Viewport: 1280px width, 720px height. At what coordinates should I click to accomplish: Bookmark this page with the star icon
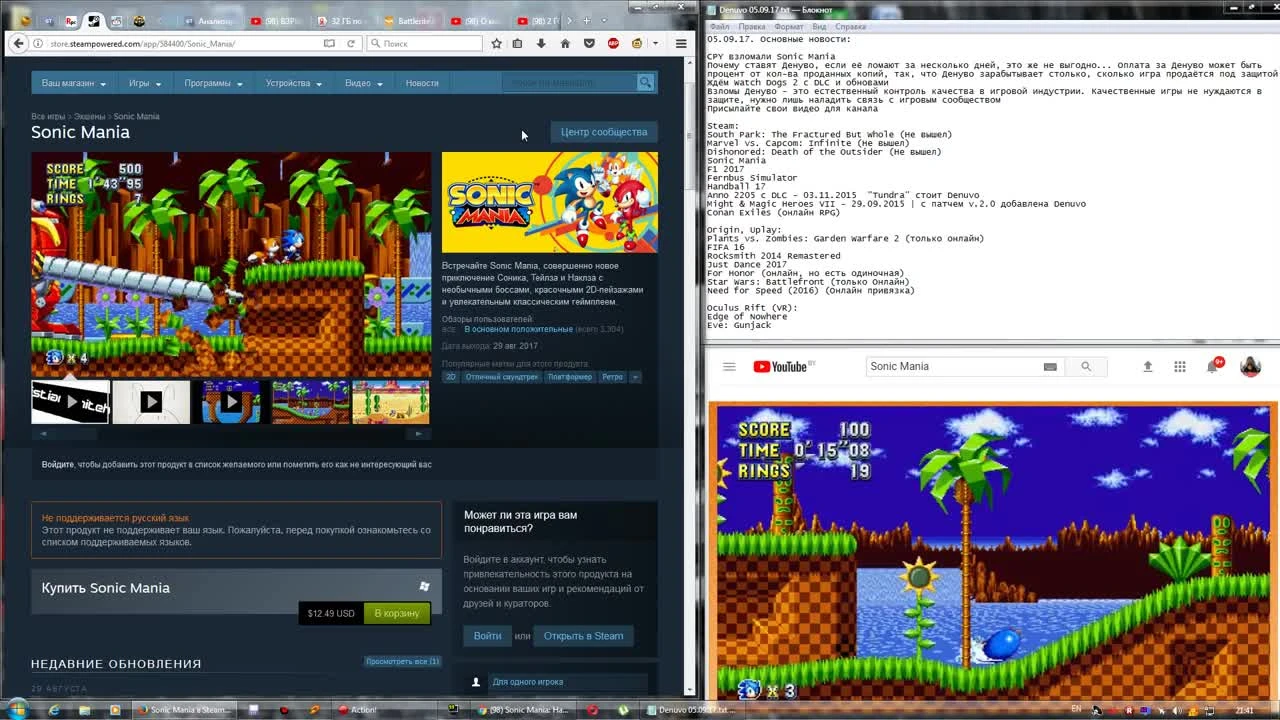tap(497, 44)
